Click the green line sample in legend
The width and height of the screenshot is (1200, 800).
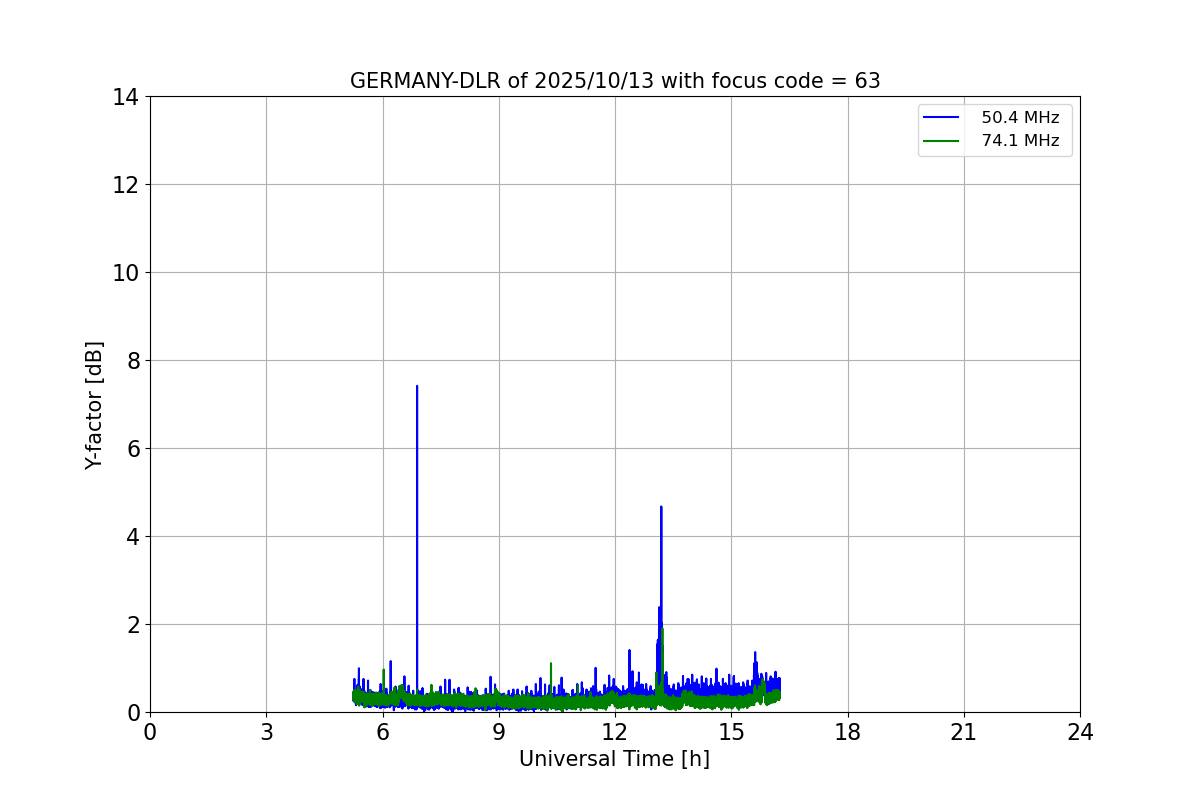(941, 141)
